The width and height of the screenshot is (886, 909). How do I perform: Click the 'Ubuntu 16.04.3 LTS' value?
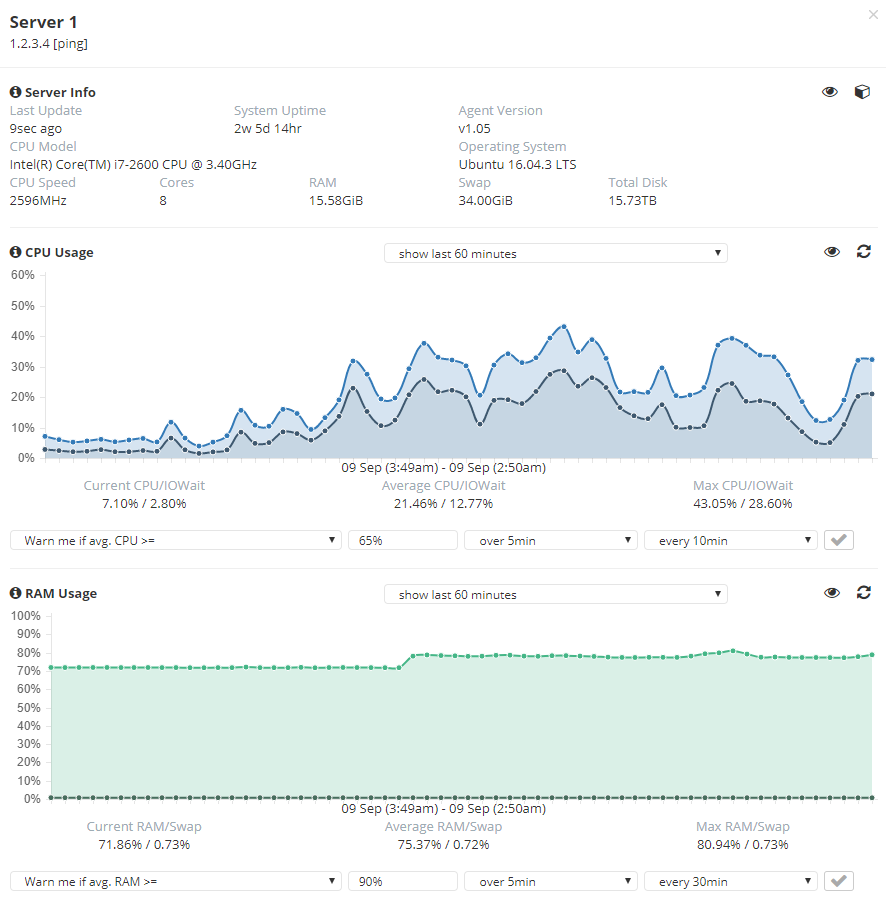click(517, 165)
